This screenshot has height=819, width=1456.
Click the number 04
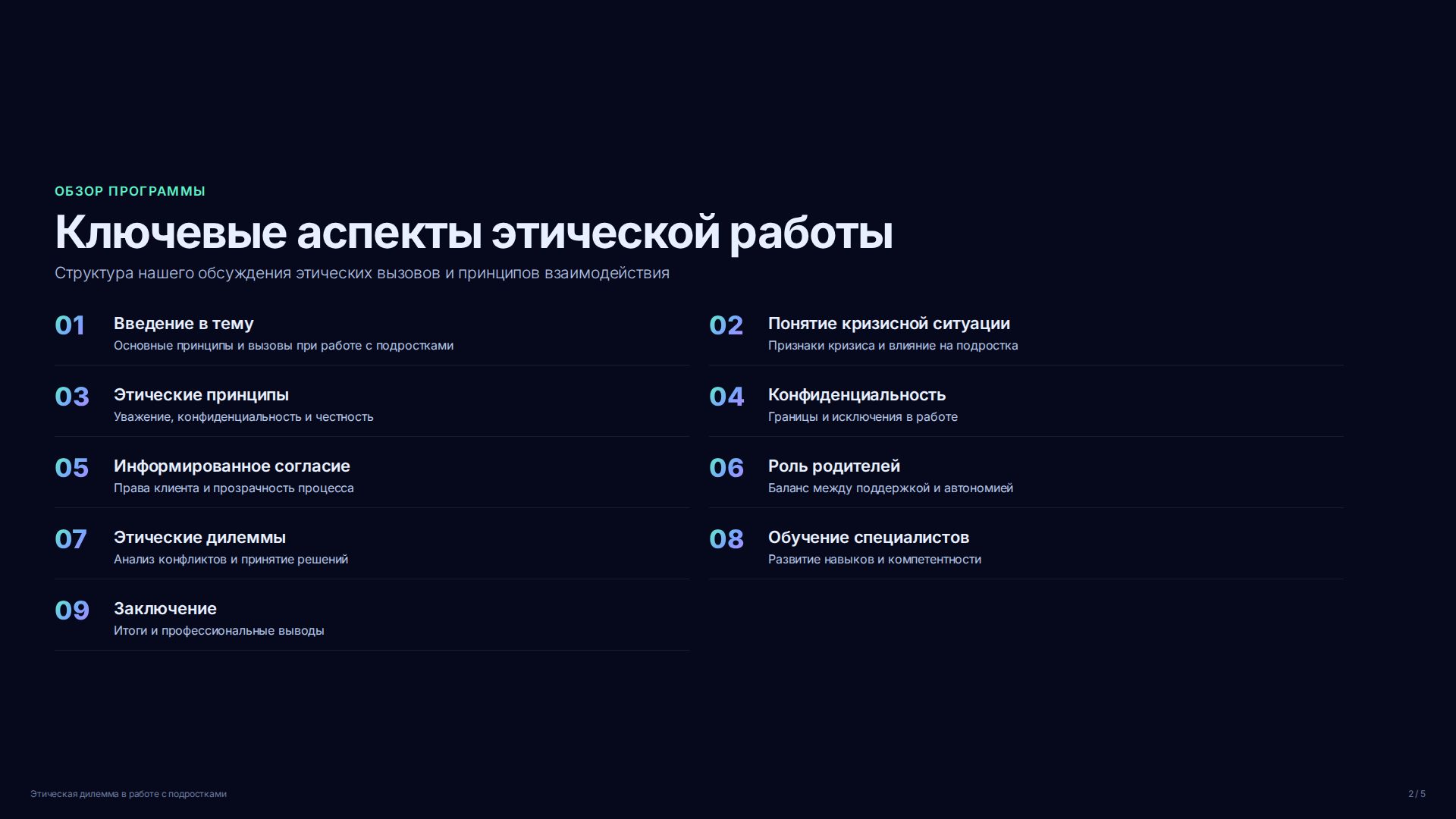[726, 397]
